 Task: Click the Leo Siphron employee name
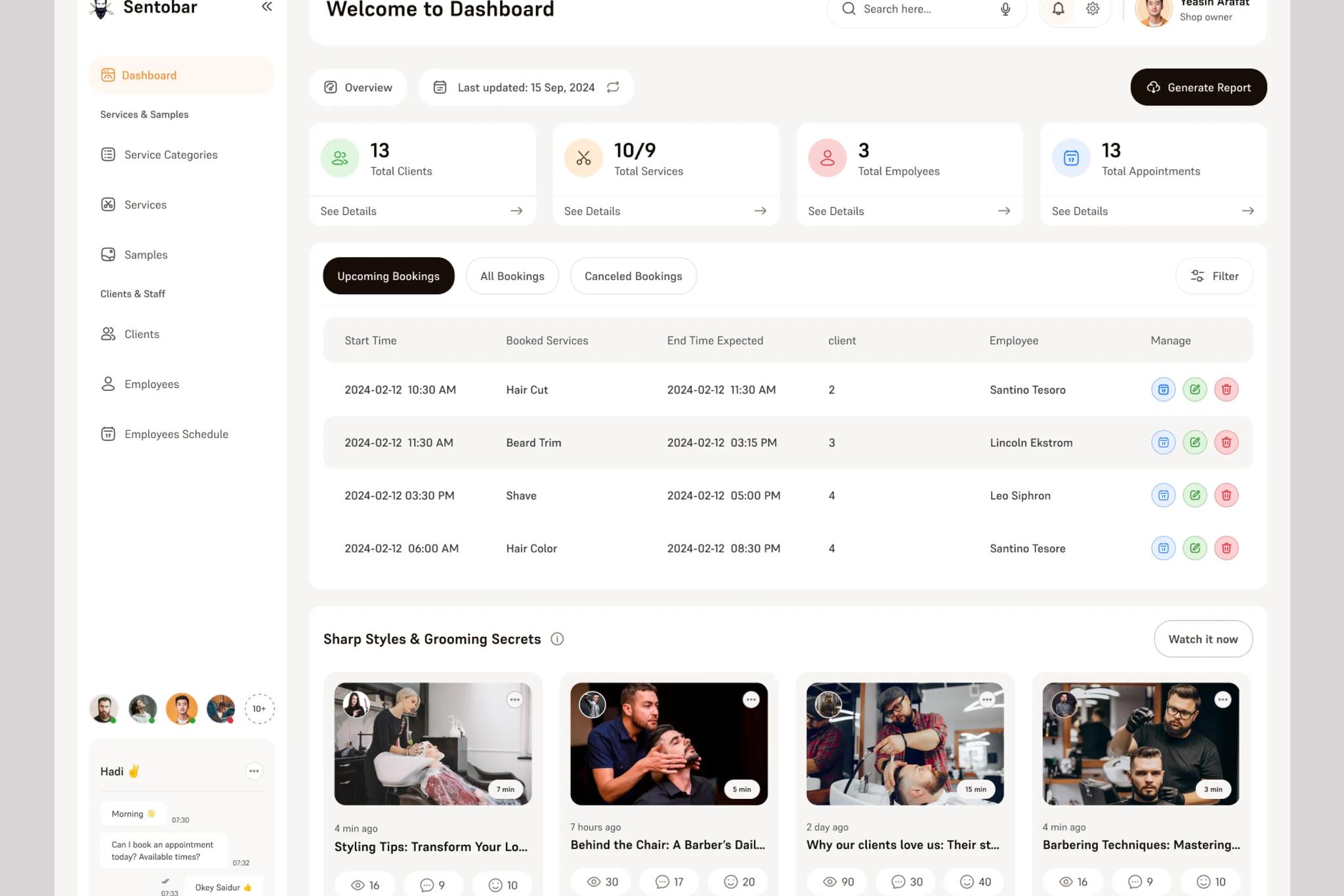[1020, 495]
